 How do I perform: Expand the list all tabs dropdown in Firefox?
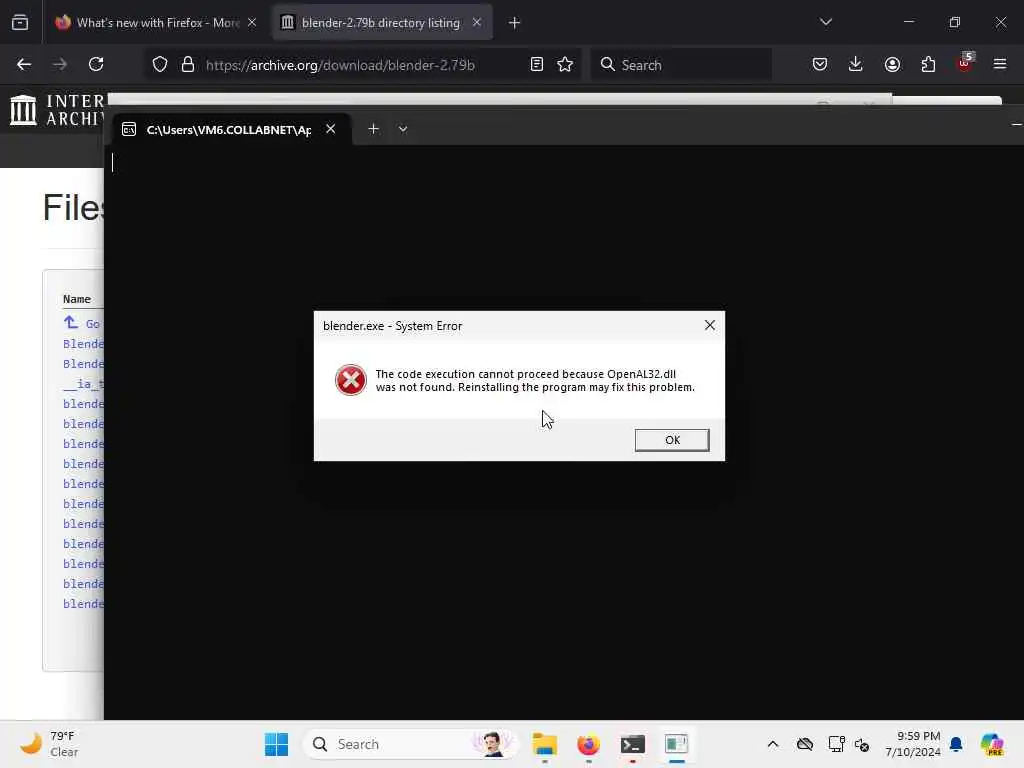pyautogui.click(x=825, y=22)
